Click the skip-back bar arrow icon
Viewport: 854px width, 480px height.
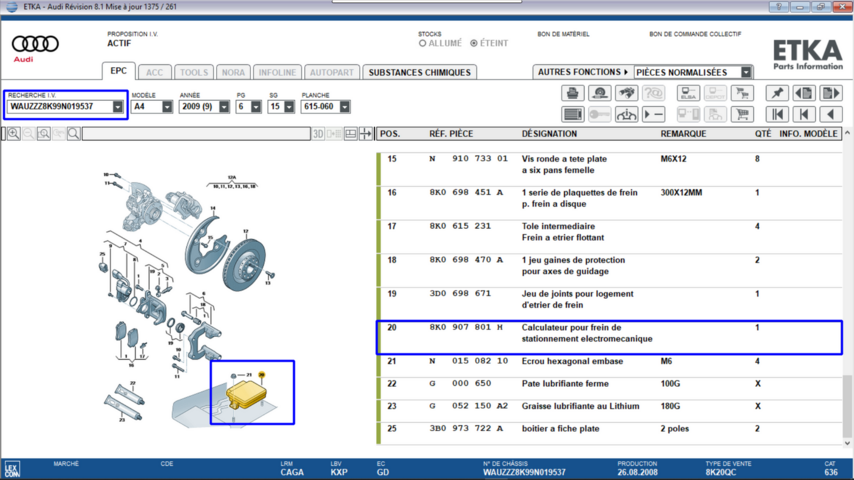coord(804,114)
